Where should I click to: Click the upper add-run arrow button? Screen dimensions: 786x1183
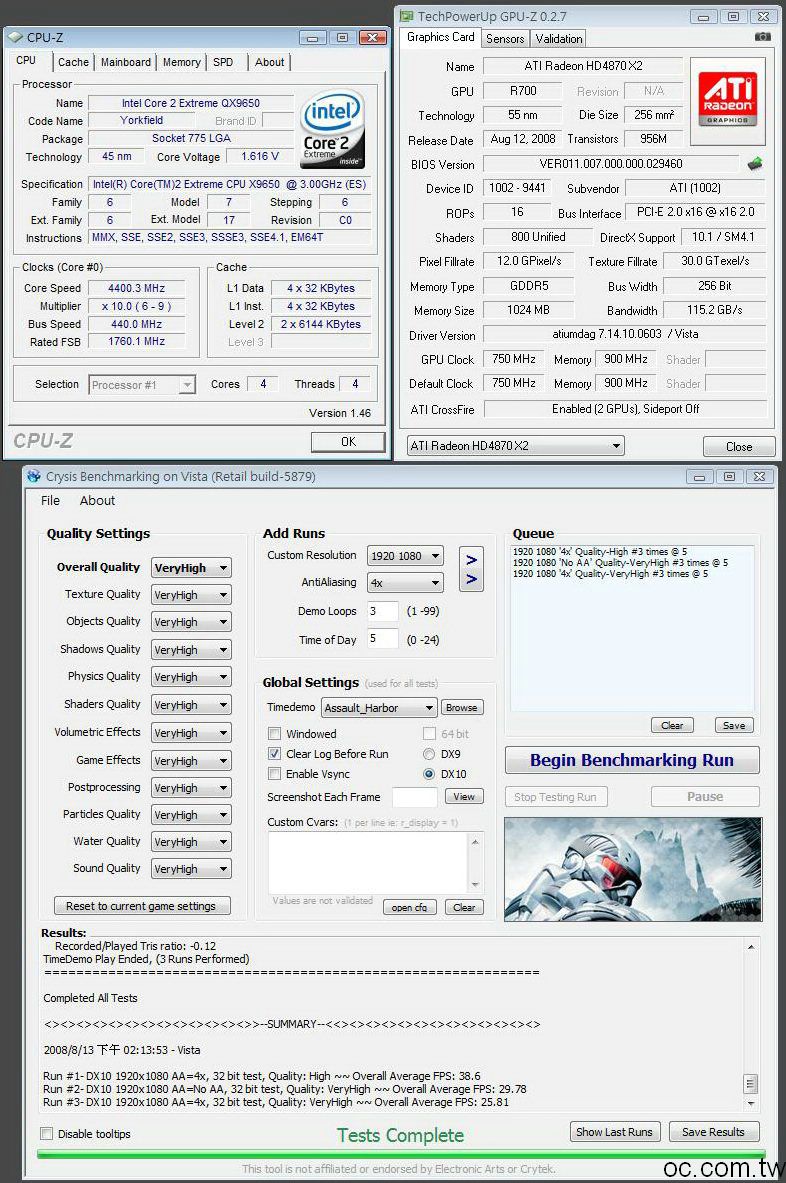click(471, 560)
